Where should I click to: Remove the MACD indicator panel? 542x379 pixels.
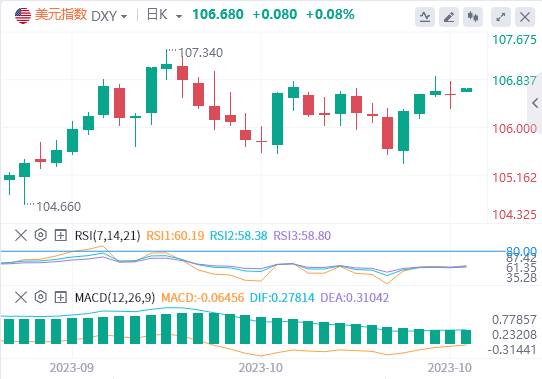tap(21, 297)
